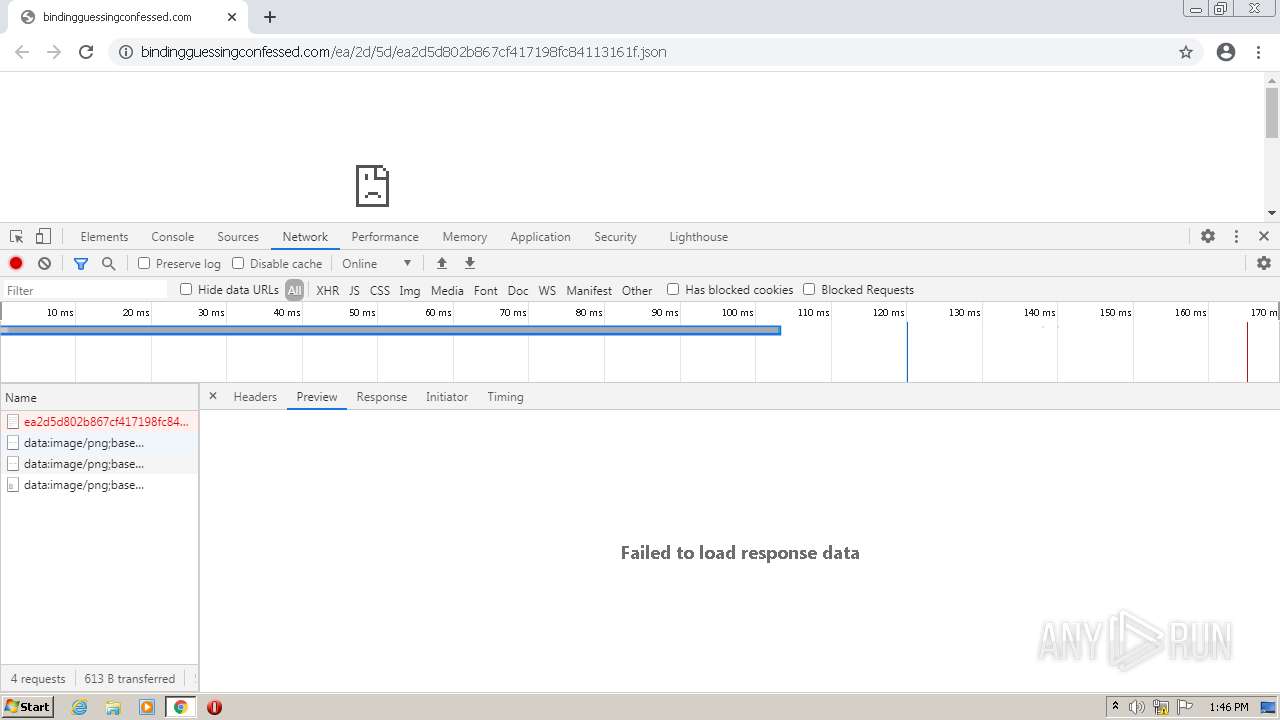1280x720 pixels.
Task: Toggle the network filter funnel icon
Action: coord(81,263)
